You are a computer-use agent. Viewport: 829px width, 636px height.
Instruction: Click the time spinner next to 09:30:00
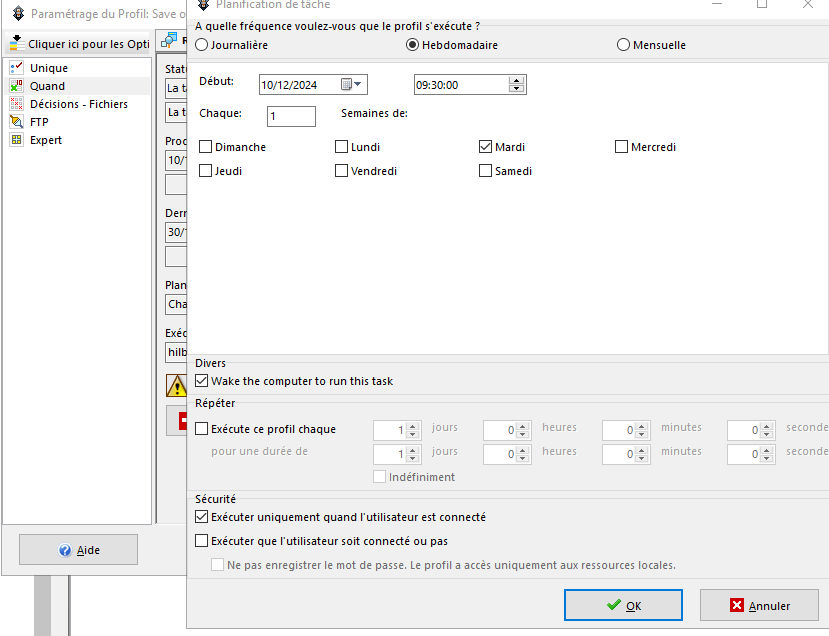click(x=516, y=85)
